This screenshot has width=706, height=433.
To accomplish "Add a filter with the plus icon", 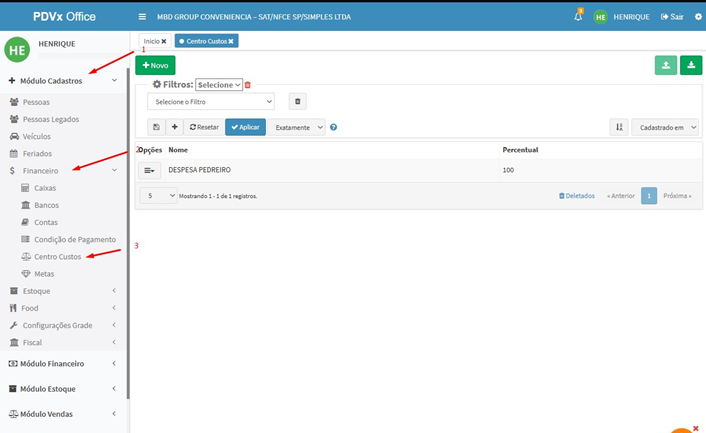I will [x=174, y=127].
